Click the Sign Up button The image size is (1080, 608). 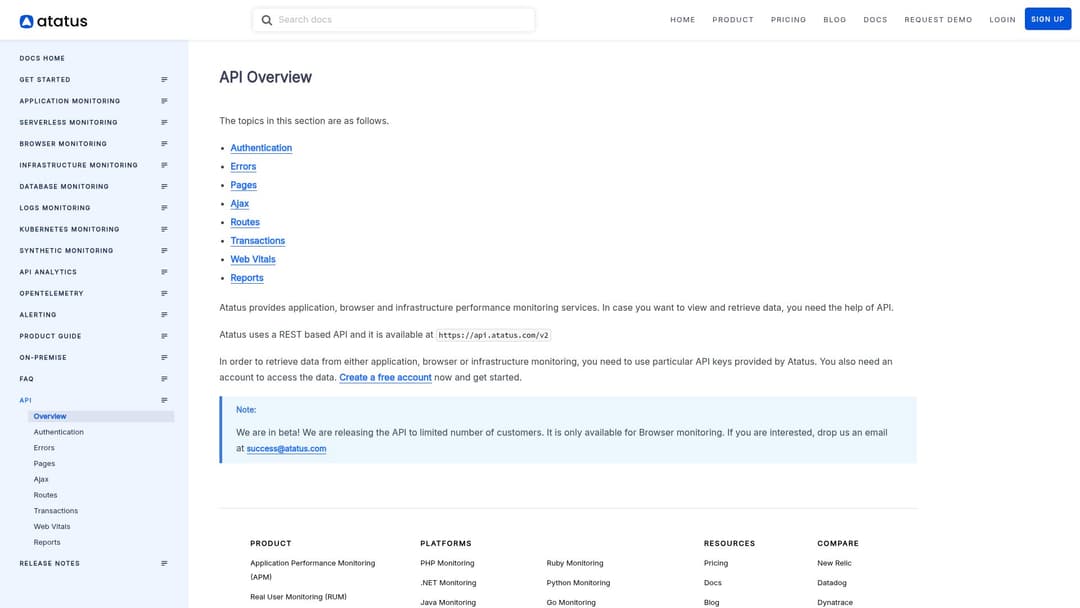1048,19
